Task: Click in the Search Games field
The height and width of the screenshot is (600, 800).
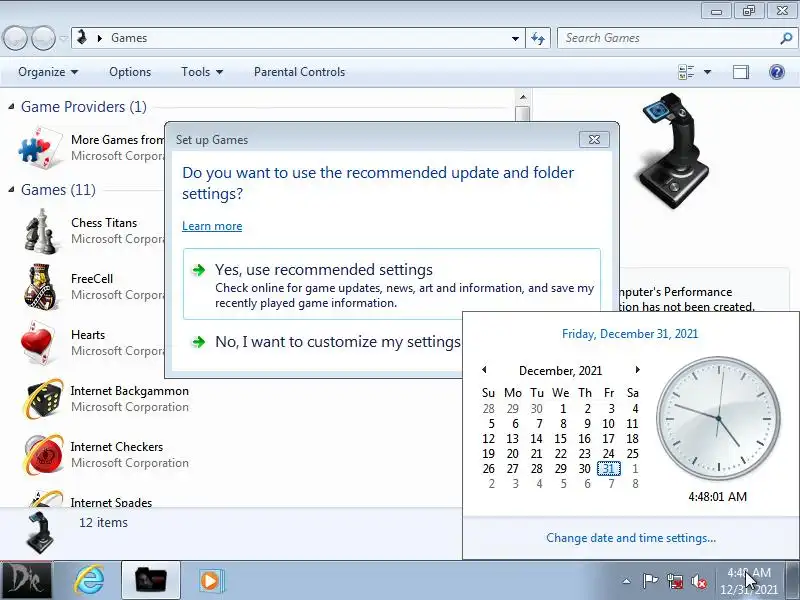Action: pos(668,38)
